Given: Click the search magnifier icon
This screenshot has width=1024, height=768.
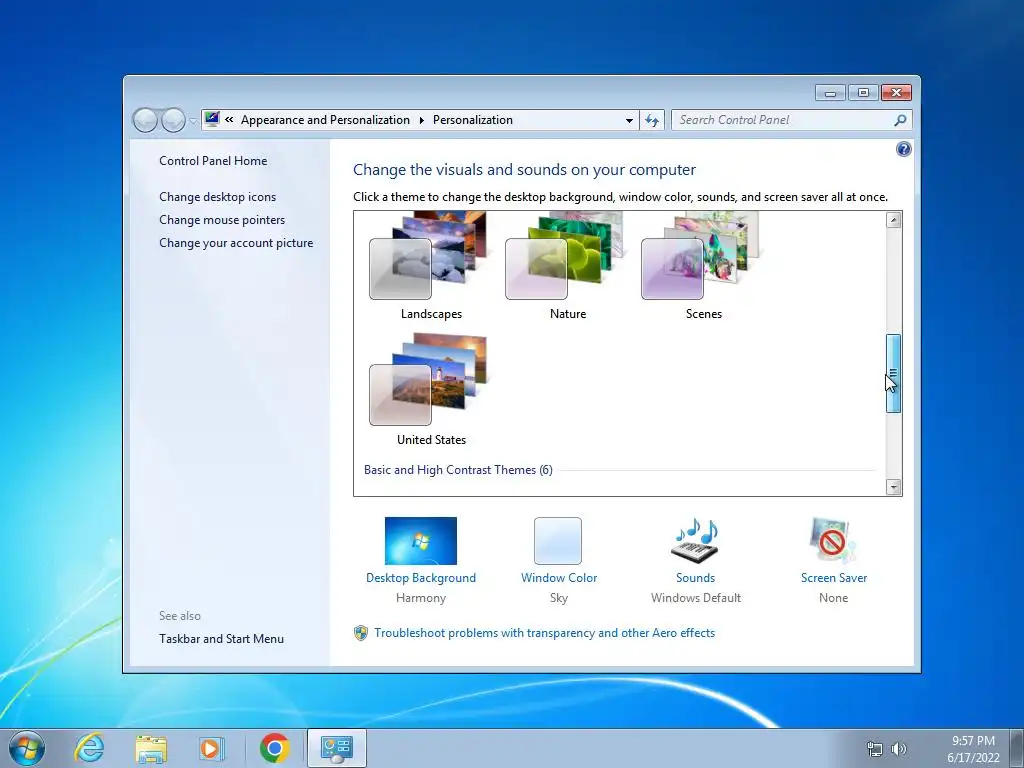Looking at the screenshot, I should pos(900,120).
